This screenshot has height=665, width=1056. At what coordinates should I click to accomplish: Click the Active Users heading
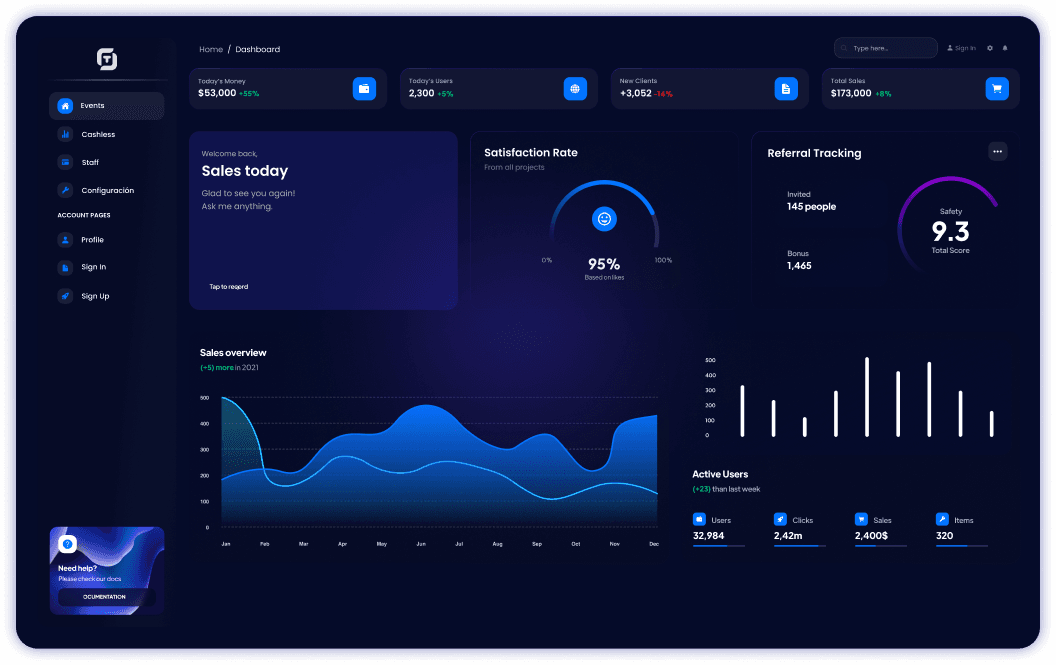[720, 474]
